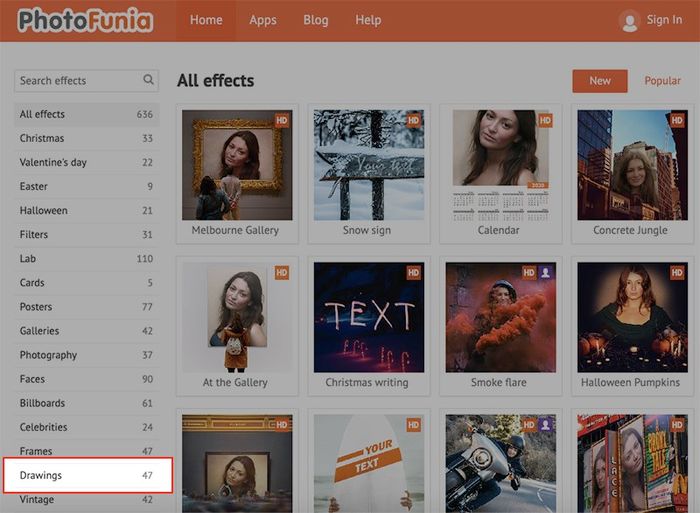Viewport: 700px width, 513px height.
Task: Click HD badge on Melbourne Gallery
Action: (282, 120)
